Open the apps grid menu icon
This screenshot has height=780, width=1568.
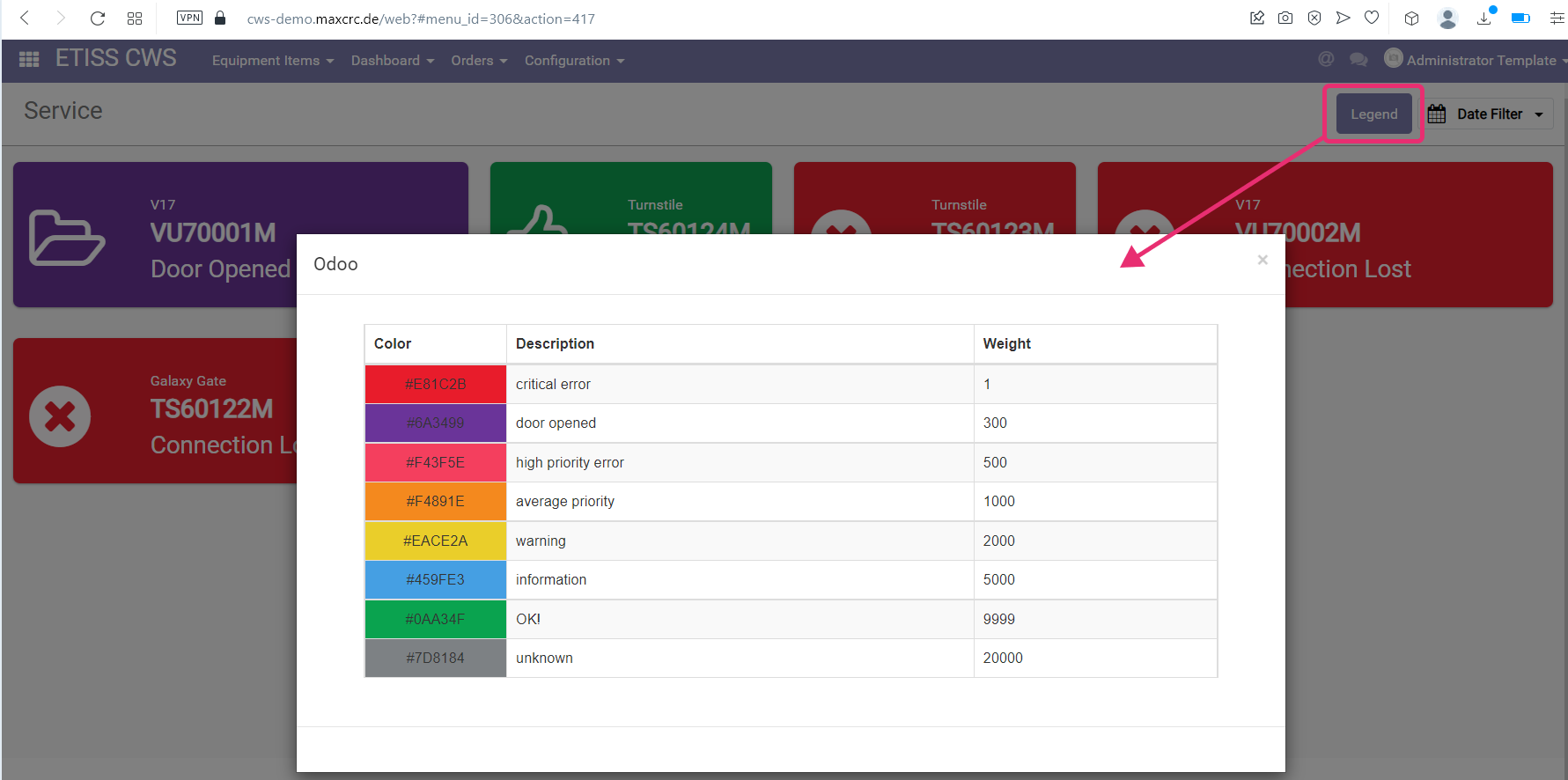coord(29,60)
